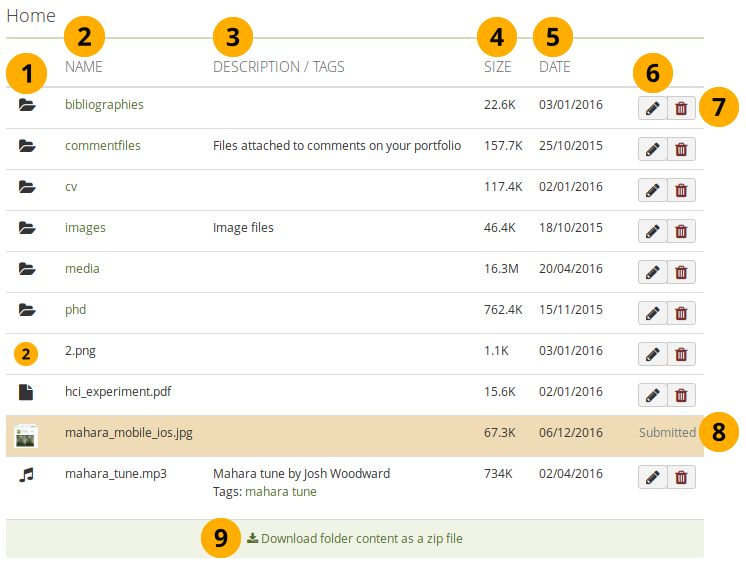The width and height of the screenshot is (746, 567).
Task: Click the hci_experiment.pdf file name
Action: (x=111, y=392)
